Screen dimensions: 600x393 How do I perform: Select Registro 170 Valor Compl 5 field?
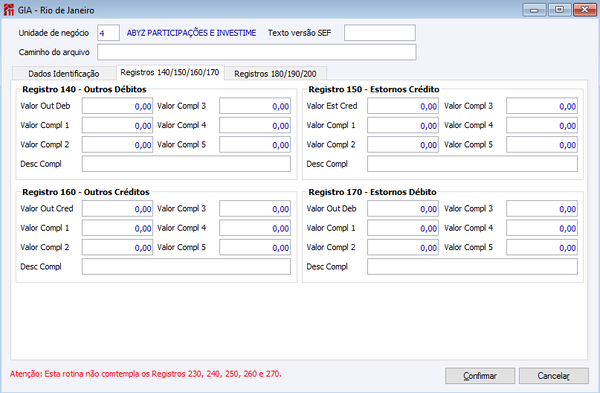pos(542,247)
